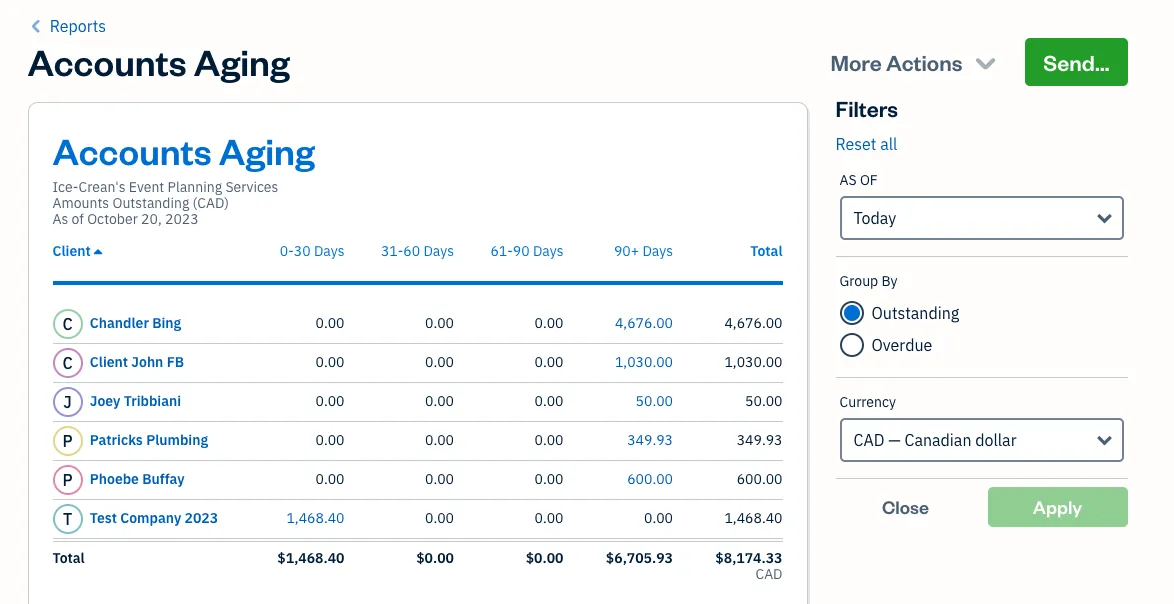Open Chandler Bing's 4,676.00 overdue amount
The width and height of the screenshot is (1174, 604).
tap(643, 323)
